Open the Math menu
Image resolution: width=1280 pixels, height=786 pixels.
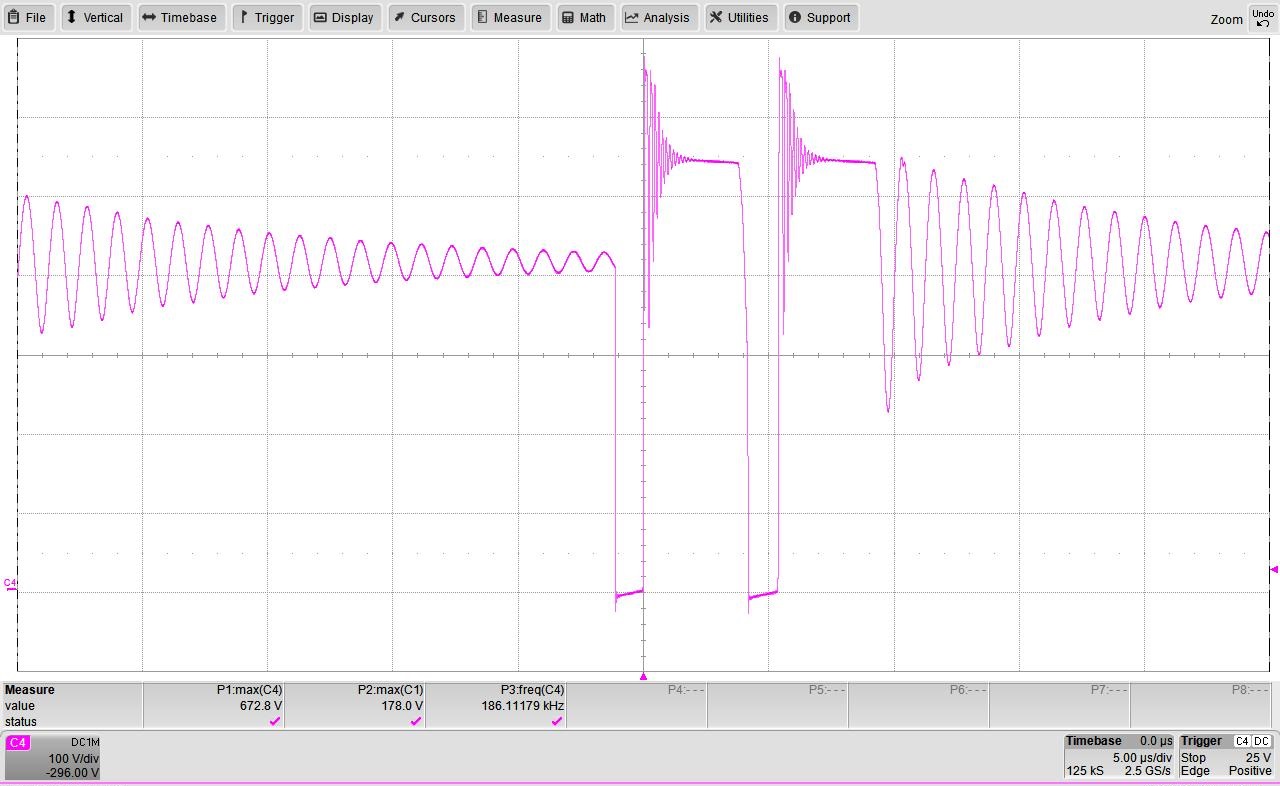[584, 17]
